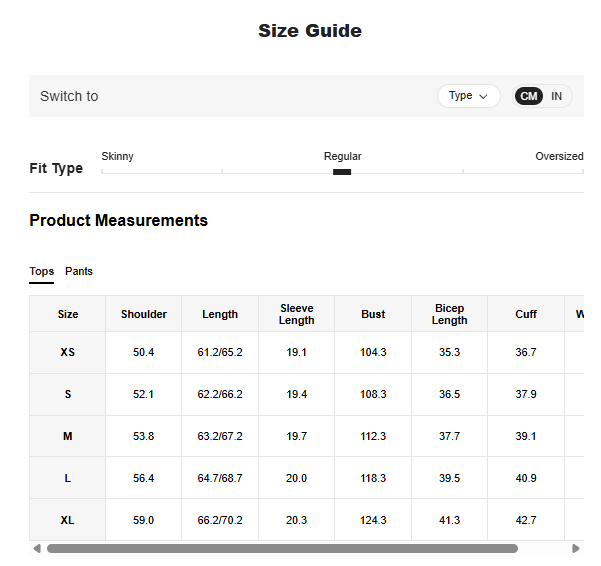Click the Shoulder column header

(144, 314)
